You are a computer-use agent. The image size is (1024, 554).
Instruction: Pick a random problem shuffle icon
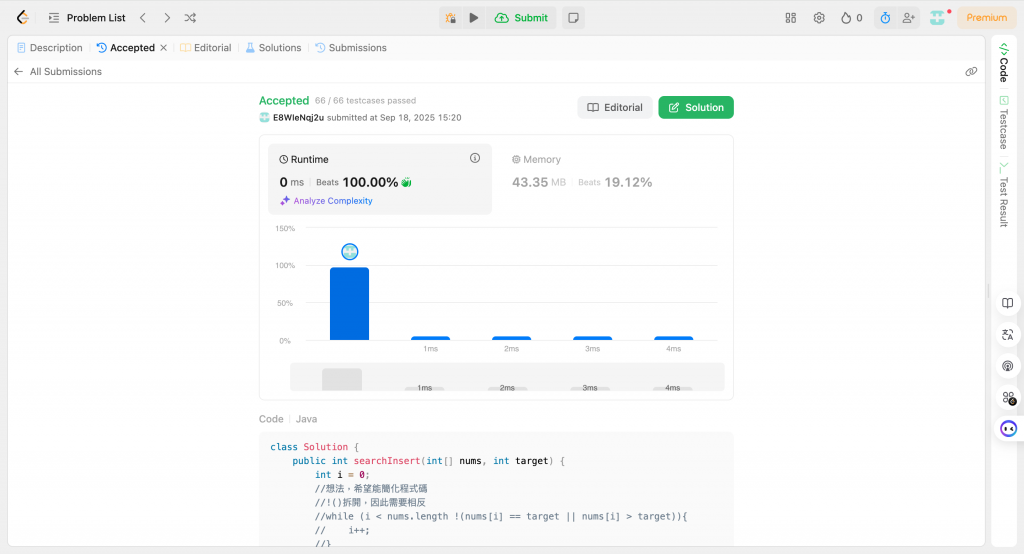click(x=190, y=18)
